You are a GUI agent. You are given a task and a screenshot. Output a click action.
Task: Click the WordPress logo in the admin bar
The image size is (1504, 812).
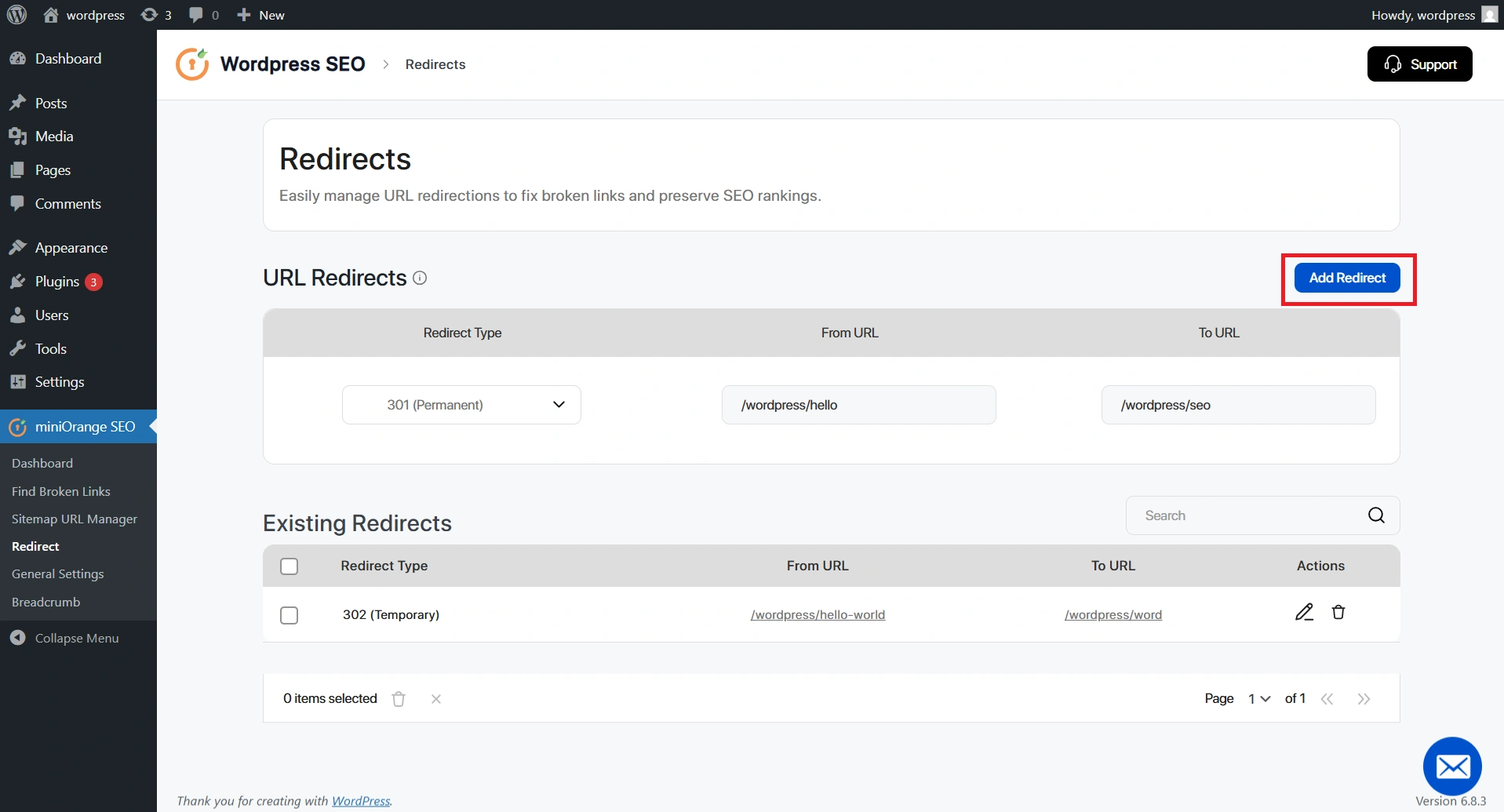pyautogui.click(x=17, y=15)
